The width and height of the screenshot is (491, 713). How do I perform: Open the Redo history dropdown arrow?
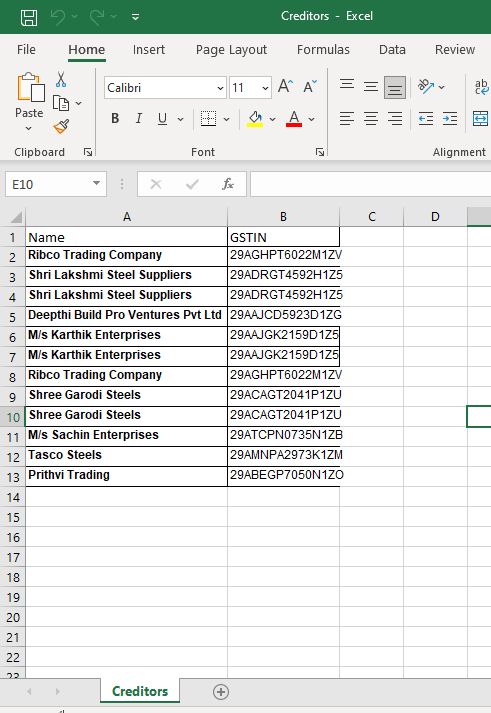click(114, 17)
